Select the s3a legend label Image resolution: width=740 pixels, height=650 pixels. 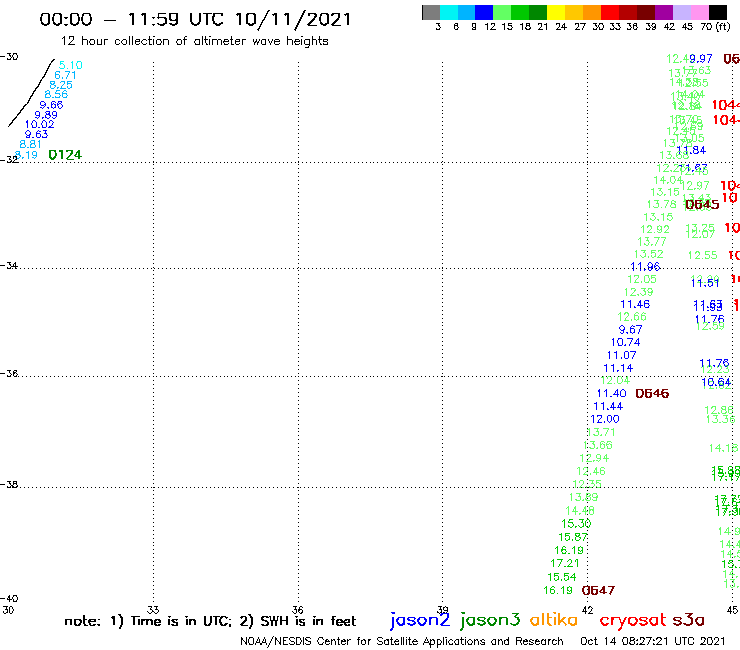(x=689, y=620)
